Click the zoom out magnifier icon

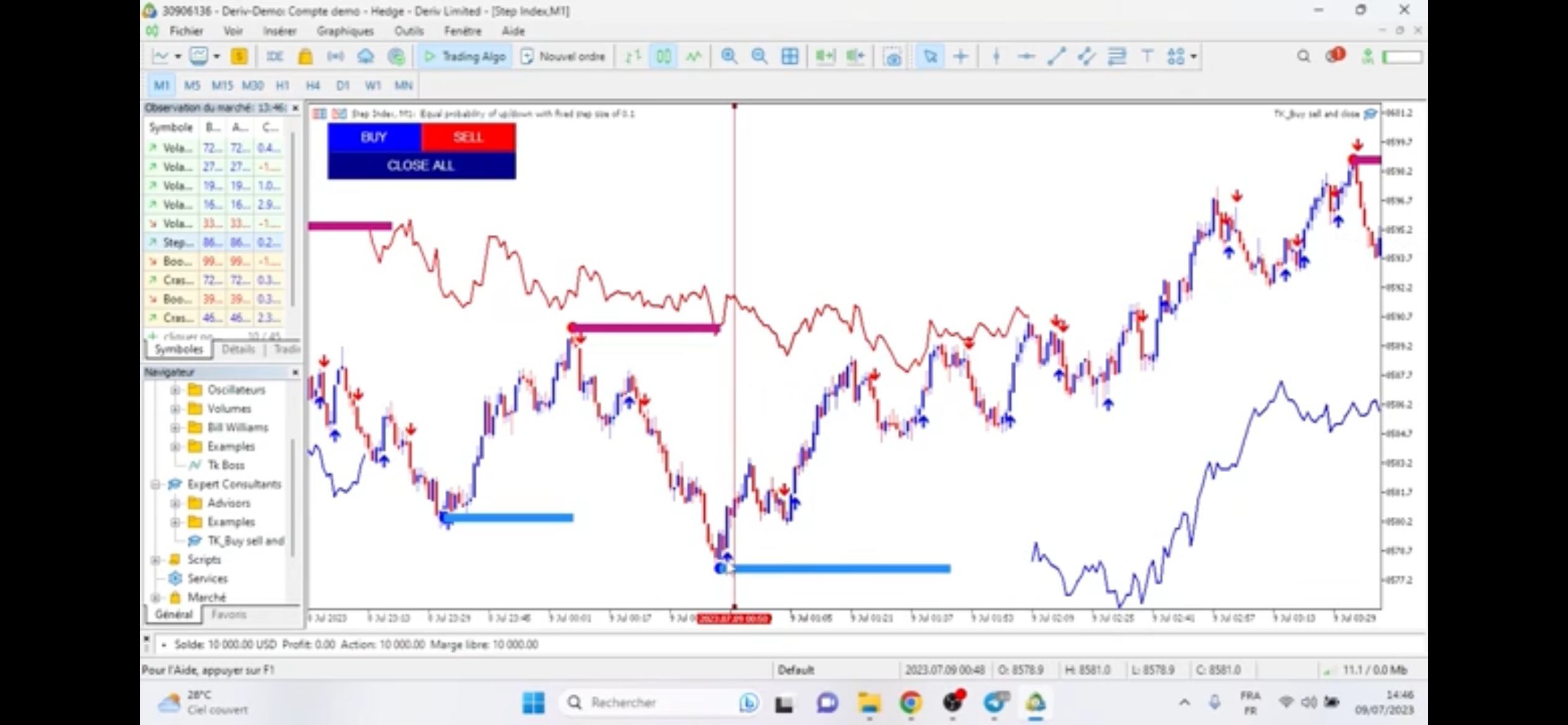(759, 57)
